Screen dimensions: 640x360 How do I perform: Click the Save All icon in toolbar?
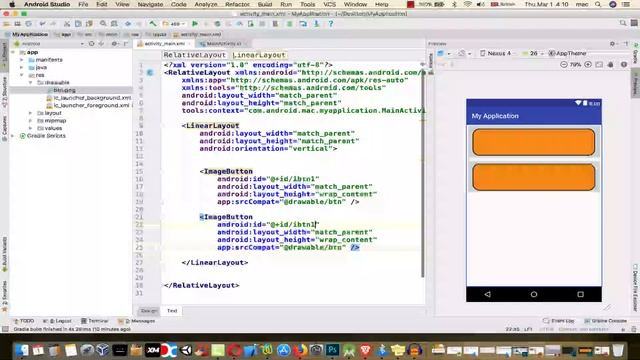(18, 24)
